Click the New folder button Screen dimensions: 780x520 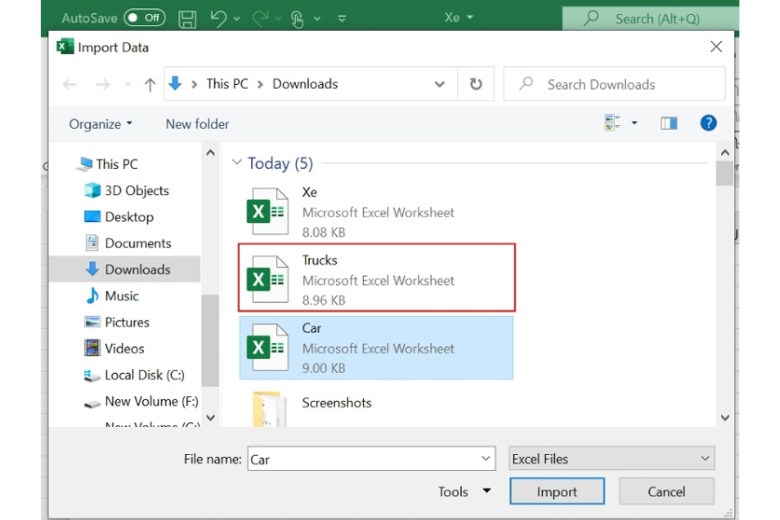pos(197,124)
